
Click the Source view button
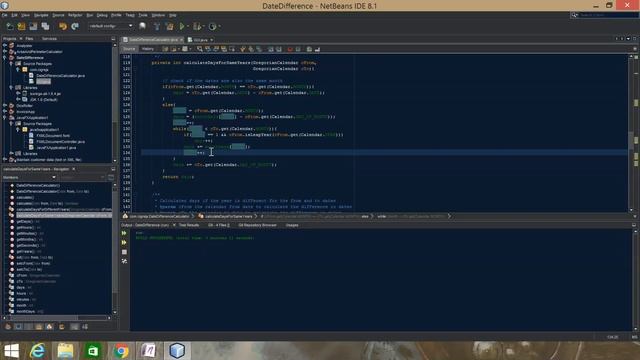(x=129, y=49)
